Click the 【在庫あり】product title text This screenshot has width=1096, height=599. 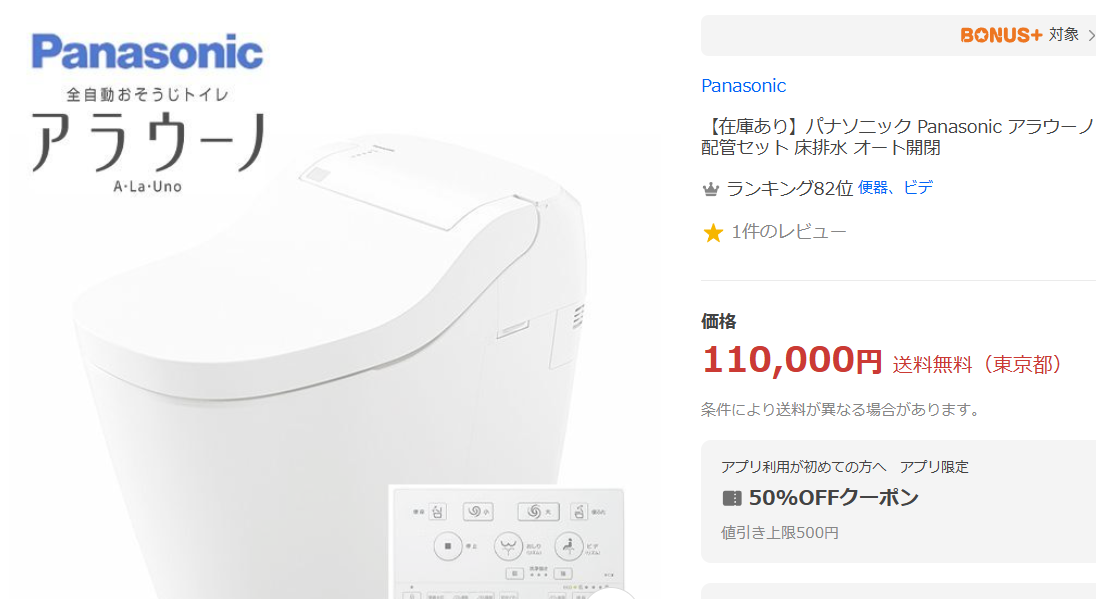coord(897,137)
